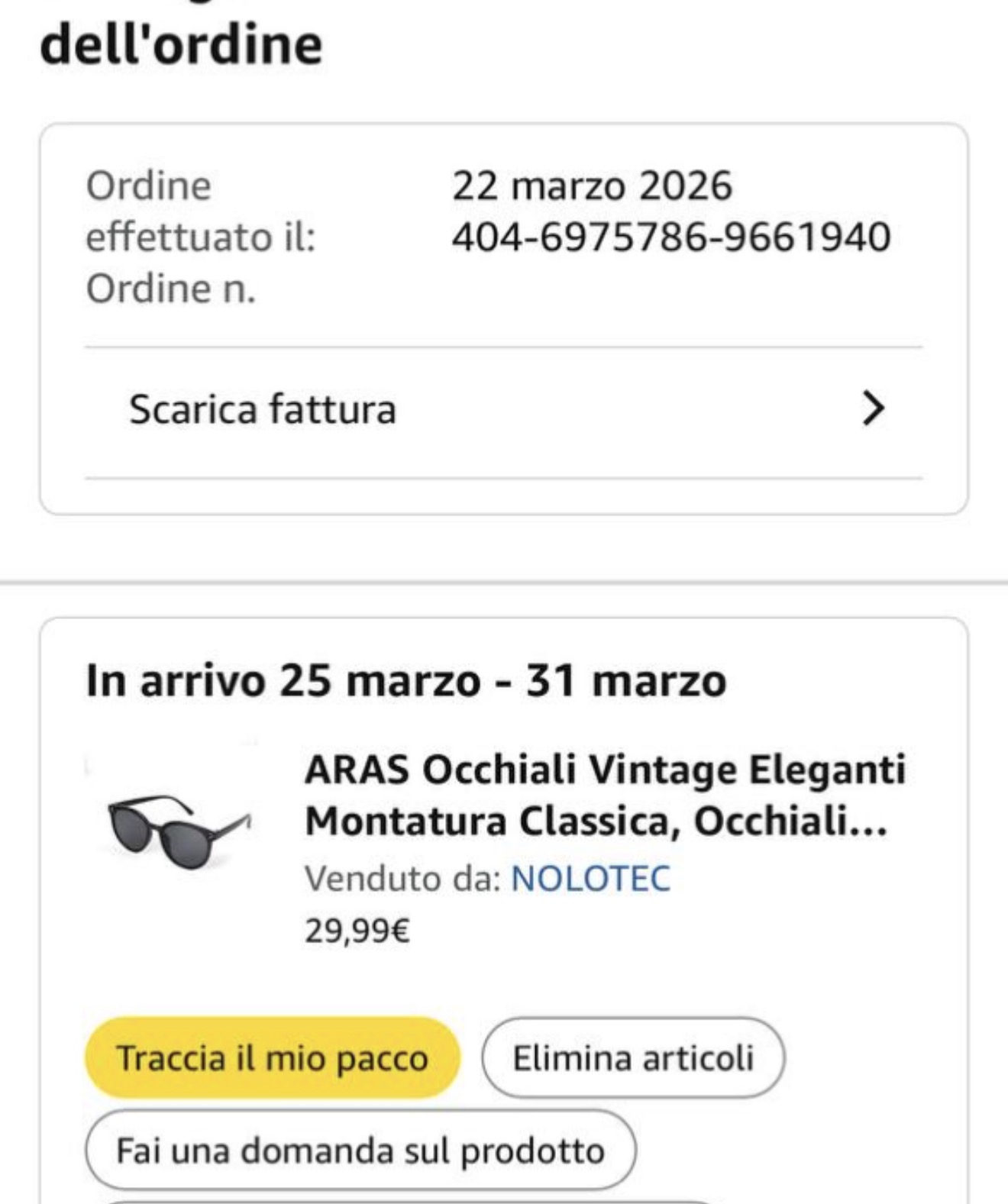
Task: Click the separator line above Scarica fattura
Action: coord(504,347)
